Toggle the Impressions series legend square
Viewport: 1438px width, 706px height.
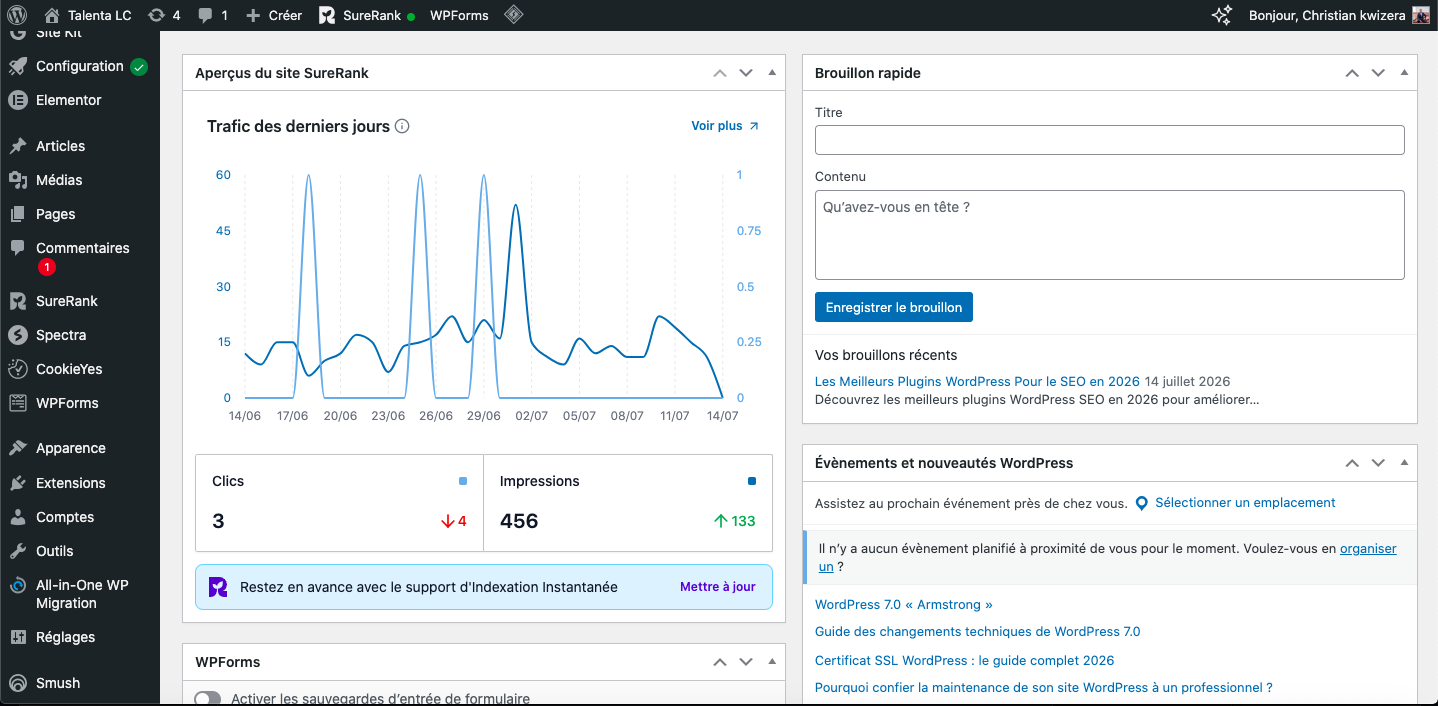pos(752,481)
